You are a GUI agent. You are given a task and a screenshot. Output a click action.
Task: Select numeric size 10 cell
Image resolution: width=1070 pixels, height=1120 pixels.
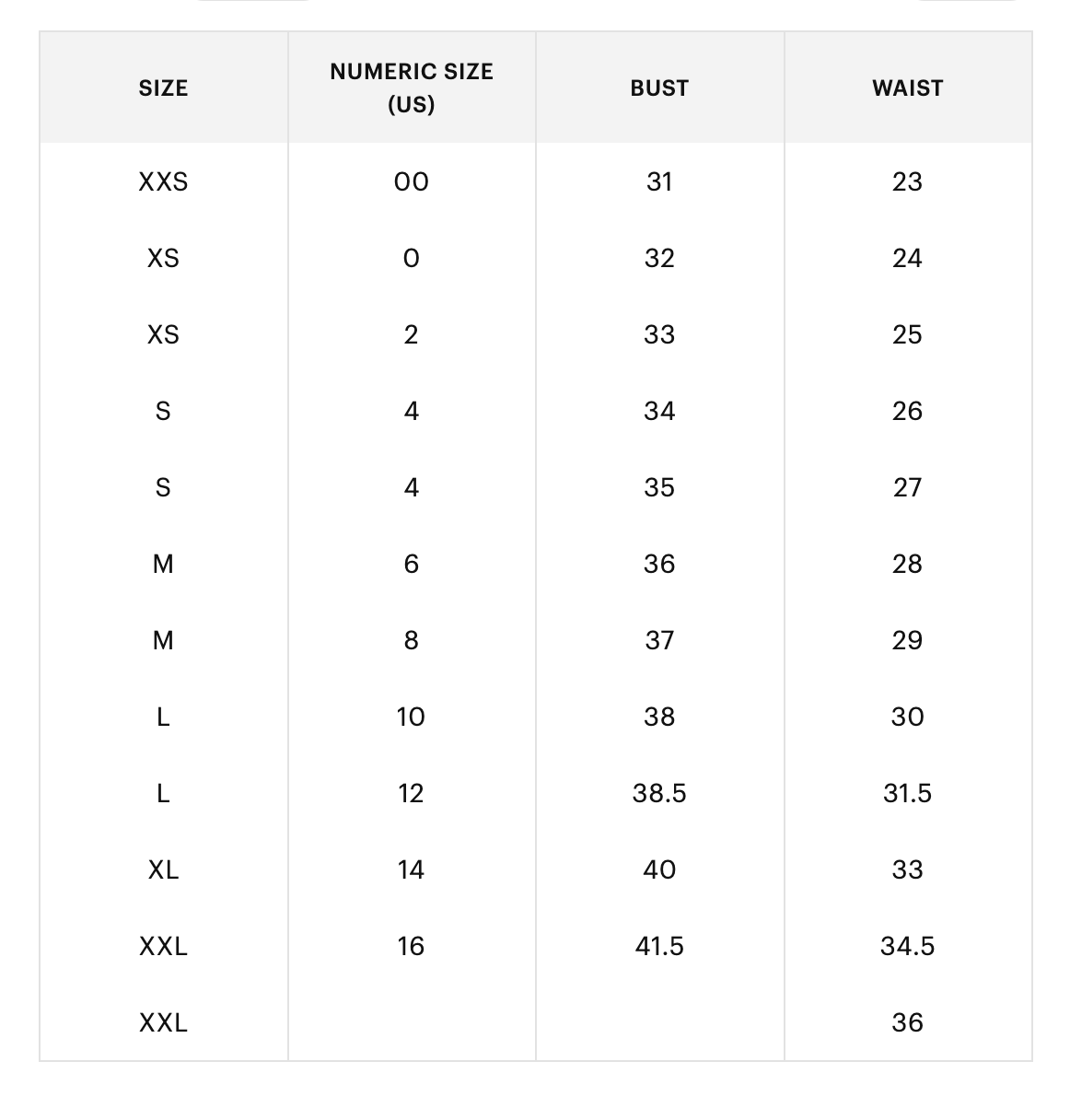point(412,717)
